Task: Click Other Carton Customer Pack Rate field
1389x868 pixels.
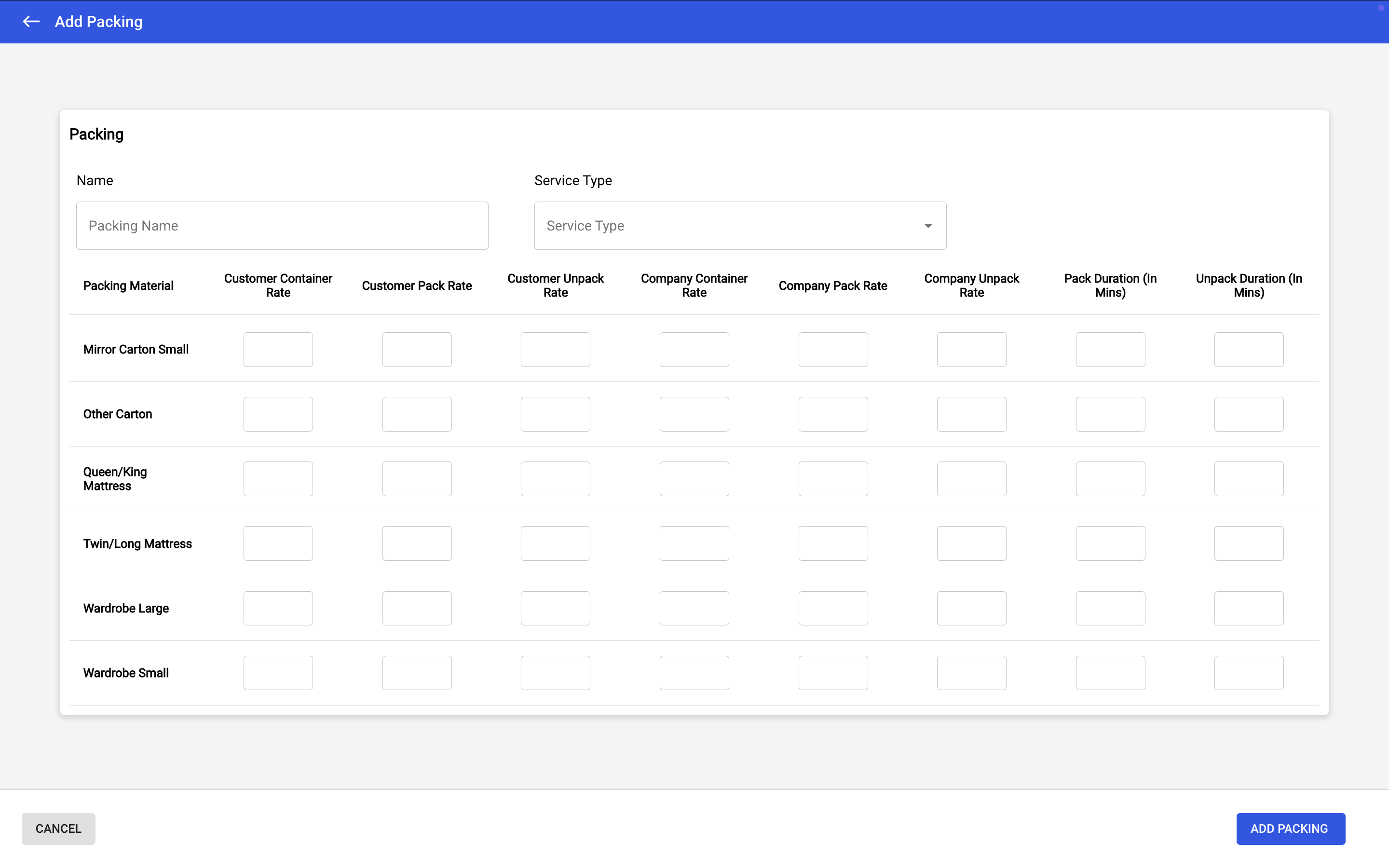Action: (x=417, y=414)
